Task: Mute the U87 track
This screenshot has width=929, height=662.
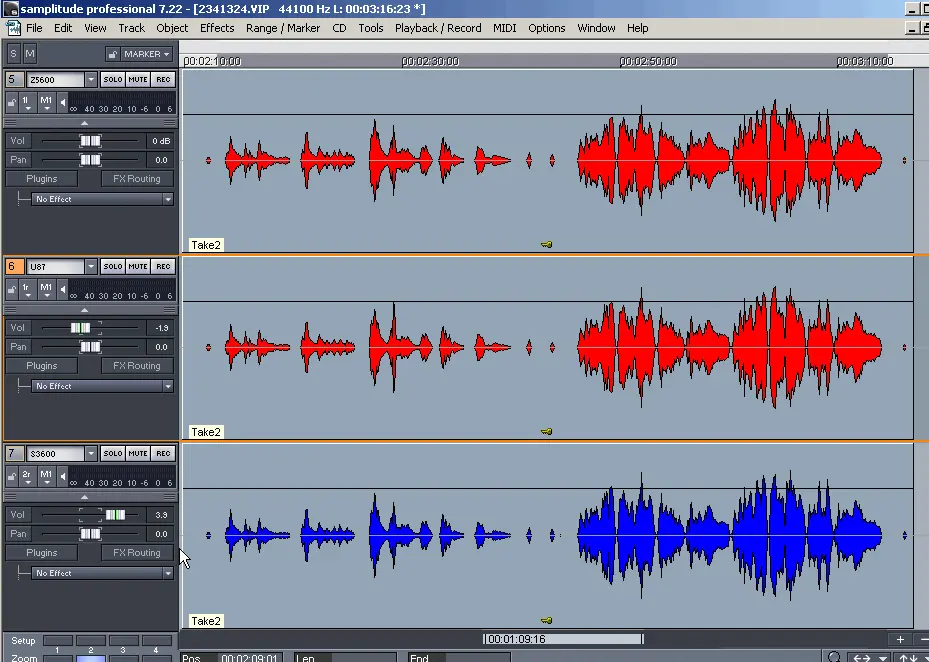Action: pos(138,266)
